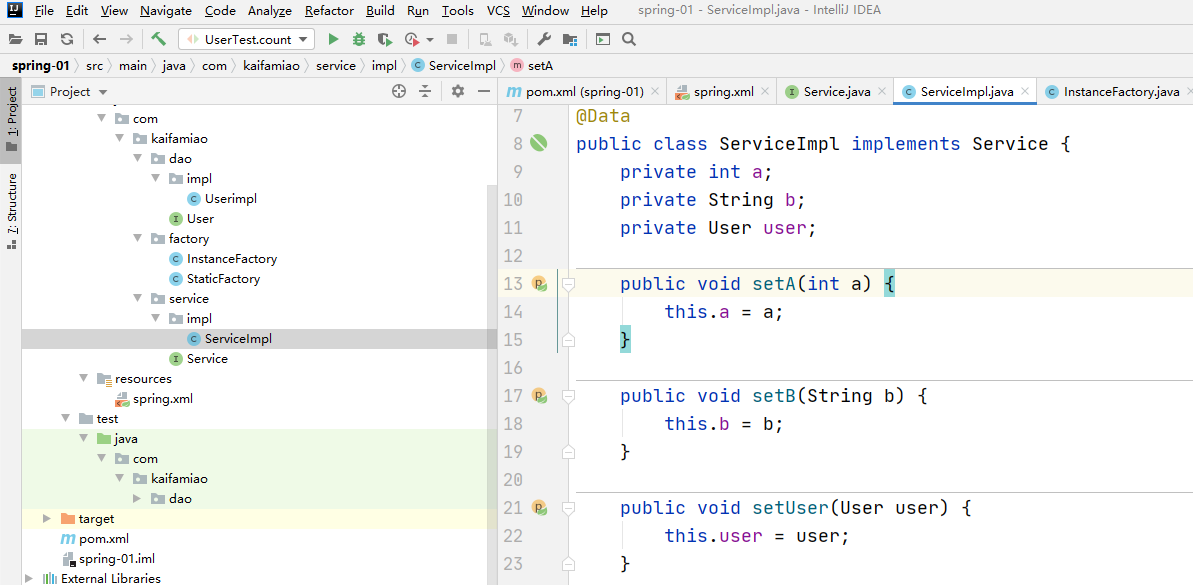Close the spring.xml tab
Viewport: 1193px width, 585px height.
click(x=765, y=91)
